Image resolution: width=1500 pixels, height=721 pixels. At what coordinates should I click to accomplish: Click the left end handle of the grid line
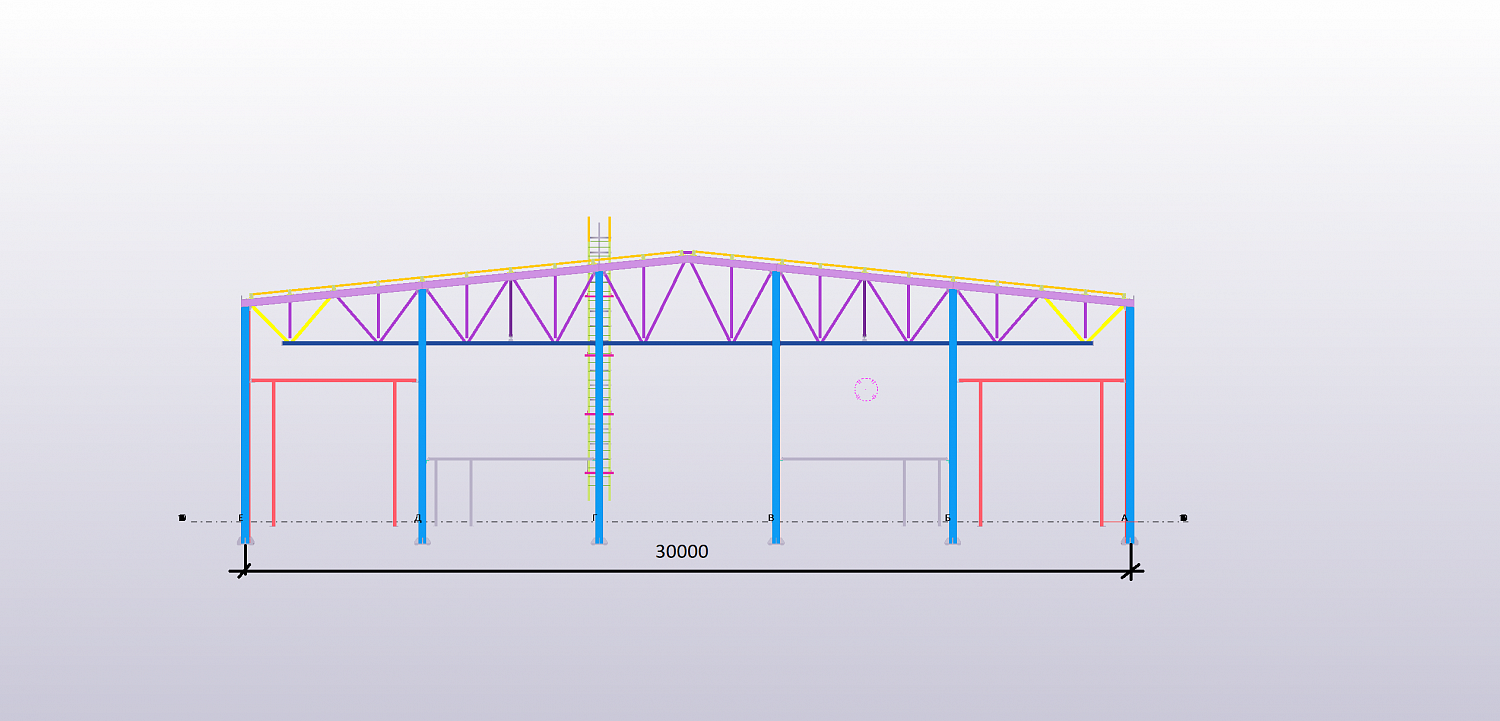[x=182, y=518]
